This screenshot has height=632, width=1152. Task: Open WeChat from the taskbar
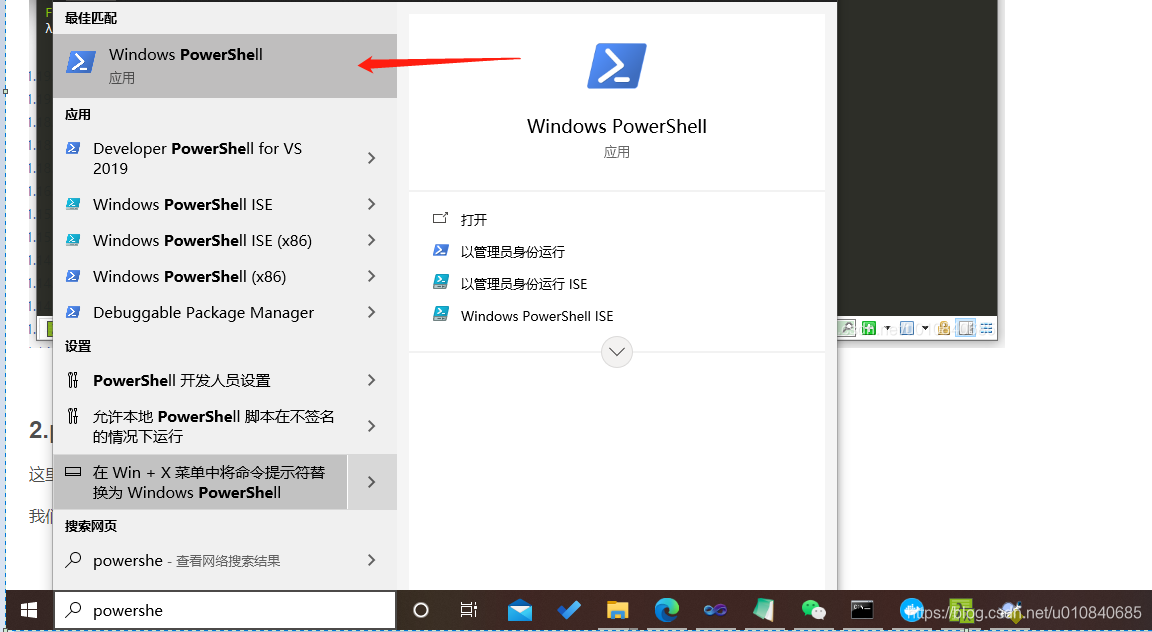813,610
